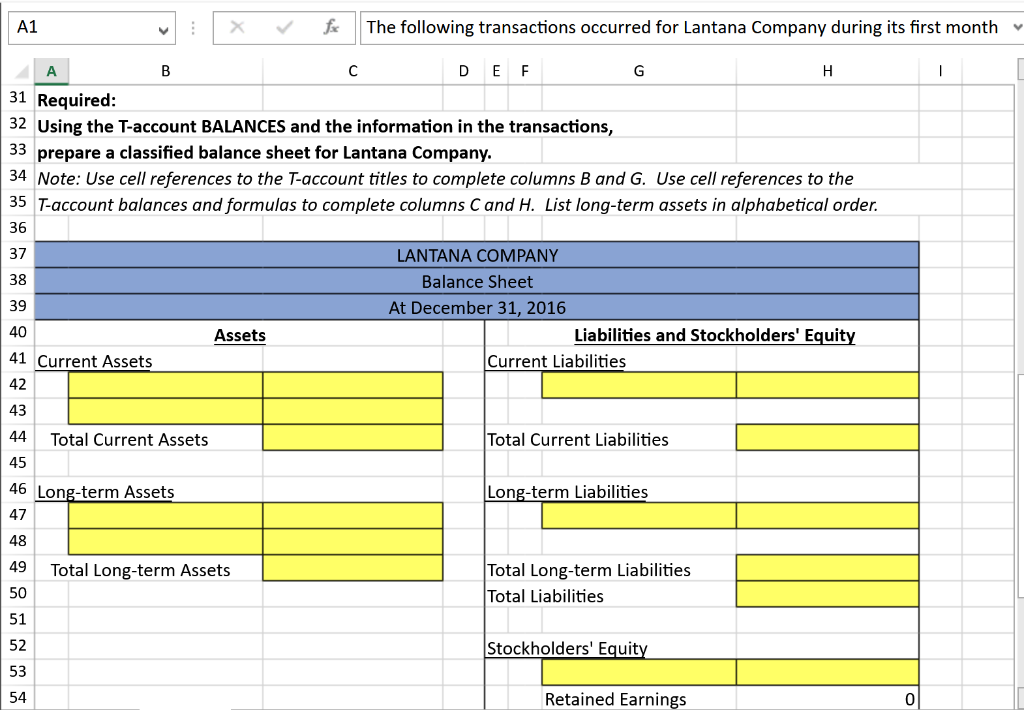Click the yellow cell beside Total Current Liabilities
The width and height of the screenshot is (1024, 710).
coord(827,437)
